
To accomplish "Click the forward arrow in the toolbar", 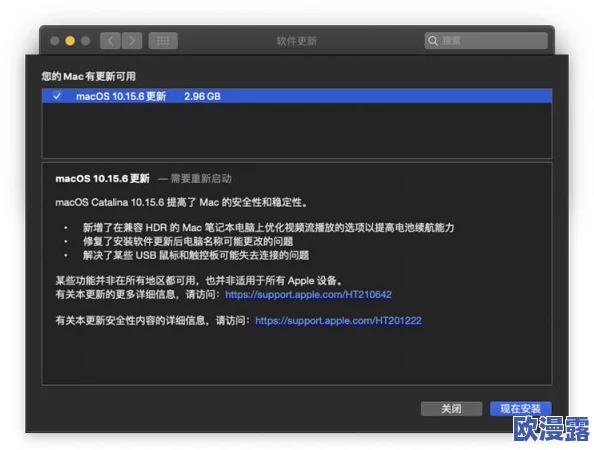I will pos(132,41).
